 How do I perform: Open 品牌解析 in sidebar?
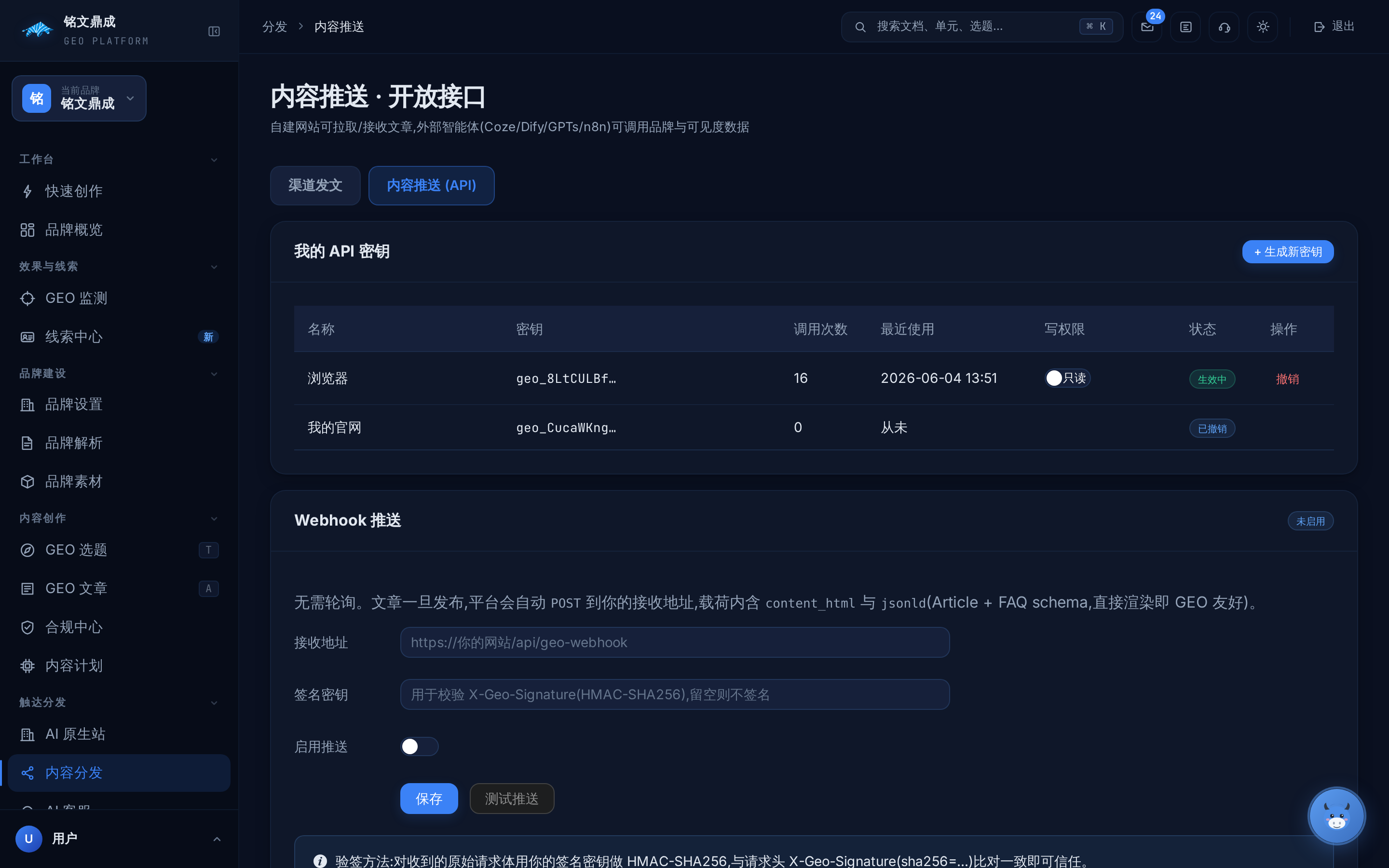(119, 443)
